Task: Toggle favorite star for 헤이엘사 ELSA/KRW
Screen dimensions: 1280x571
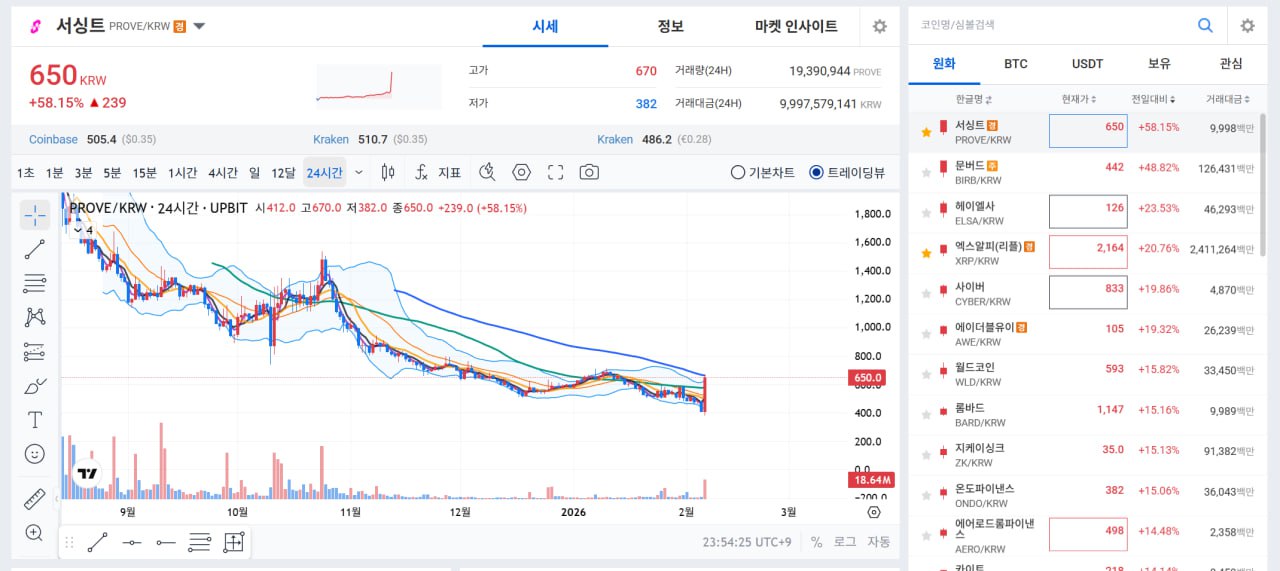Action: [x=926, y=213]
